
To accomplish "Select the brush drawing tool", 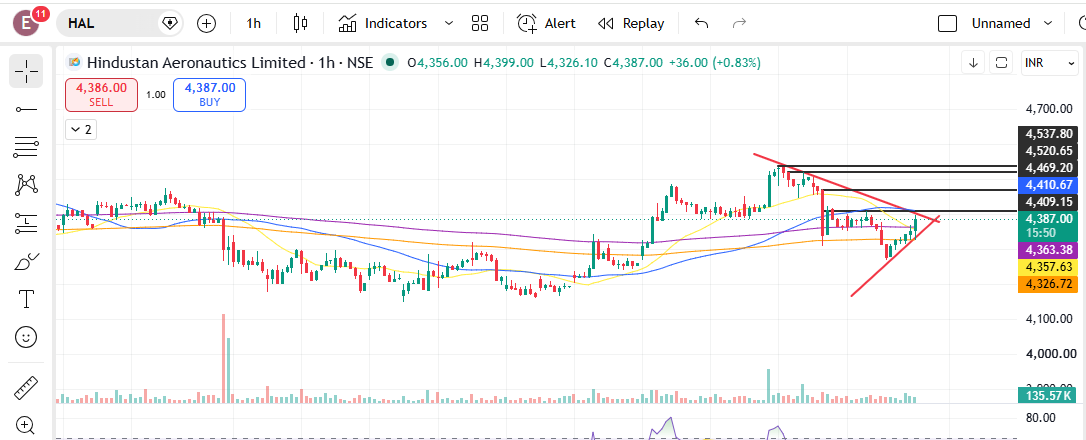I will pyautogui.click(x=26, y=262).
